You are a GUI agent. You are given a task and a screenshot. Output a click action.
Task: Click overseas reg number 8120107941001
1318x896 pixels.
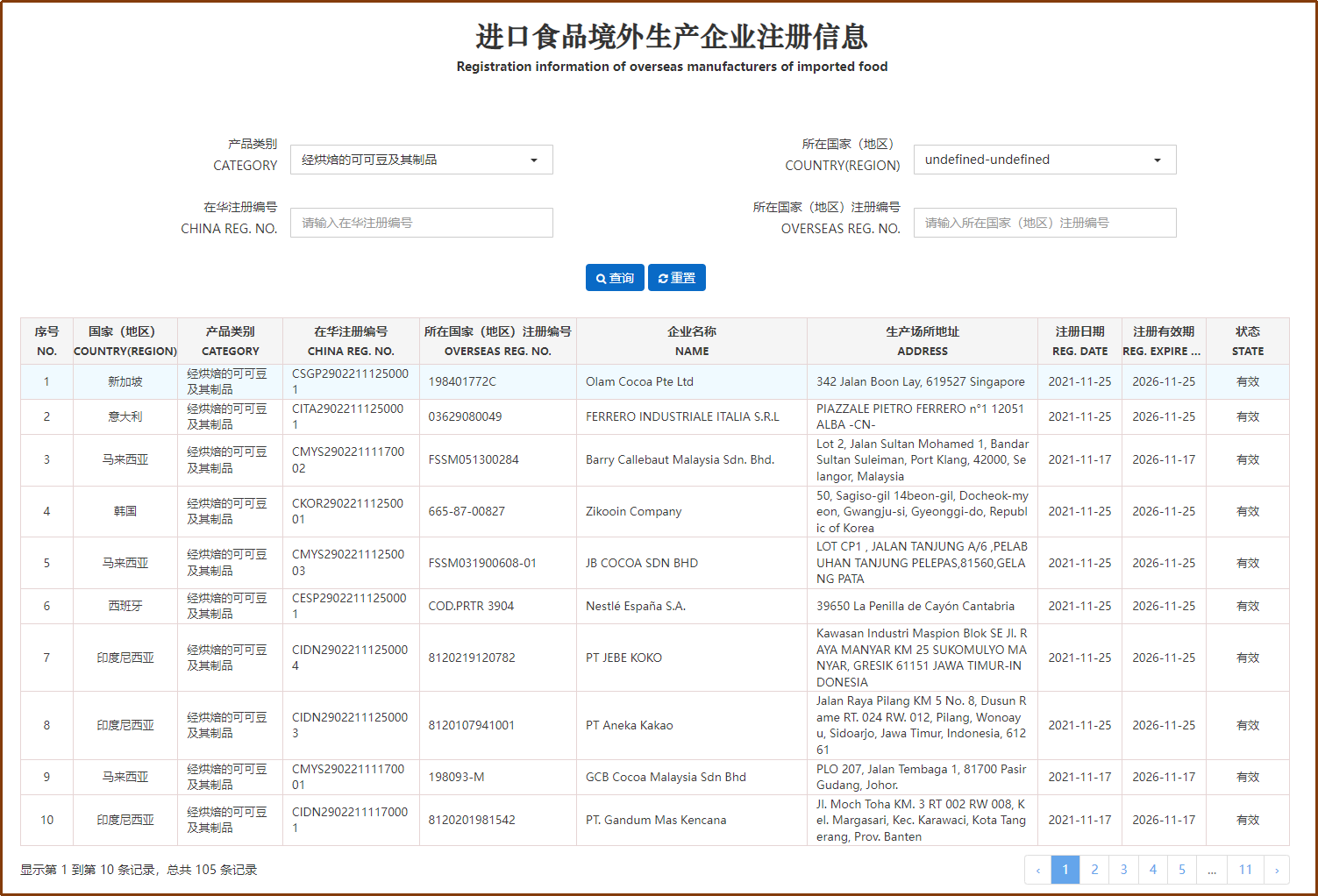472,725
